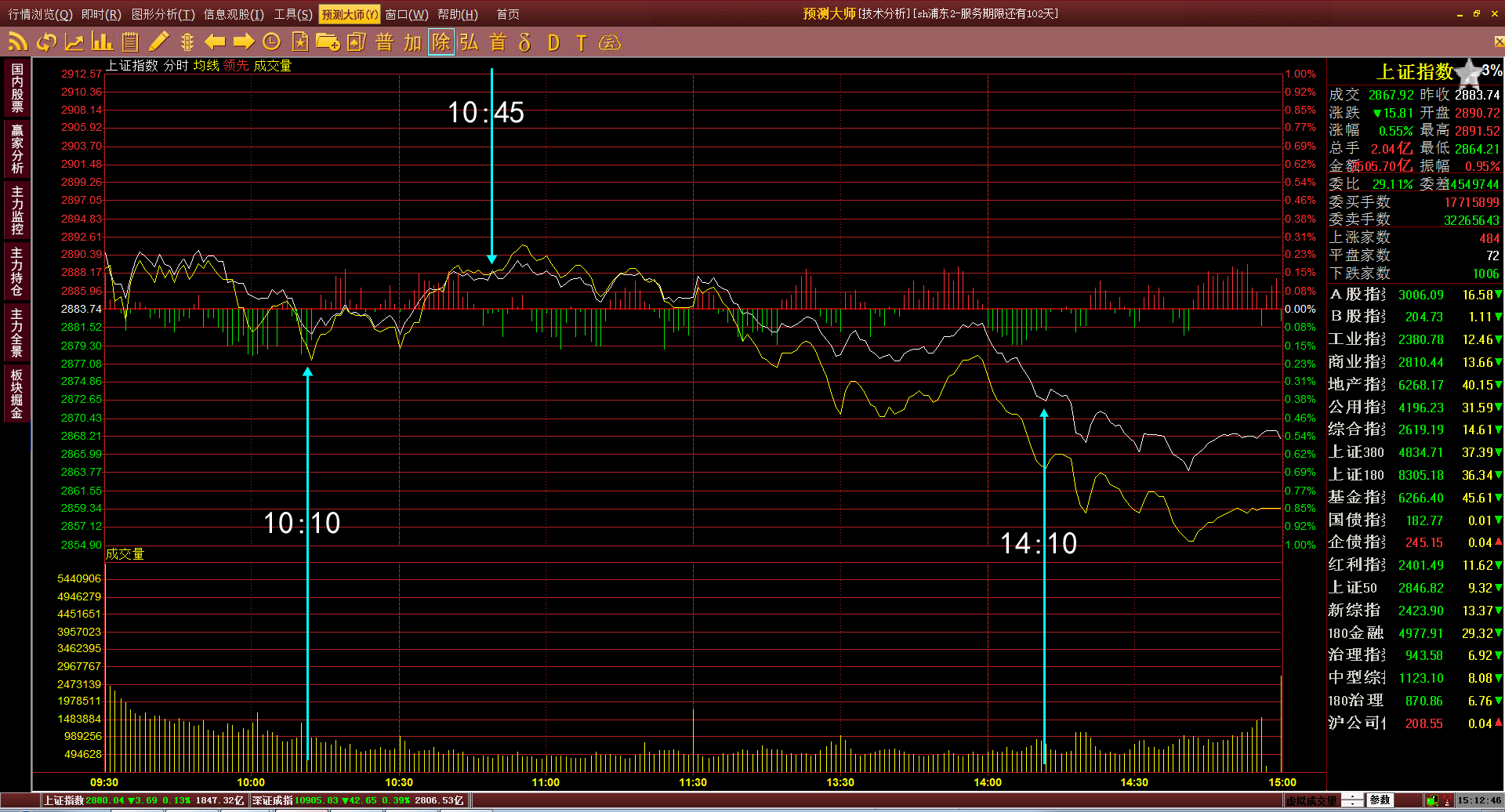Open the 预测大师(Y) menu
The image size is (1505, 812).
click(x=350, y=14)
